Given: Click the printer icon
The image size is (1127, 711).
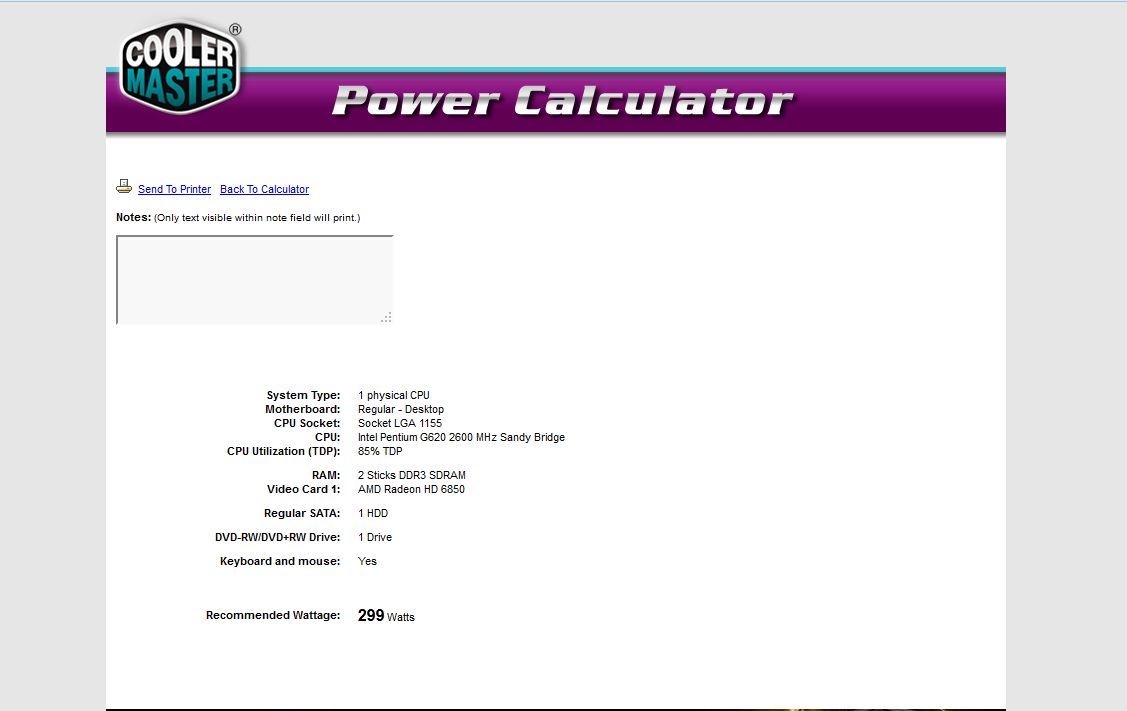Looking at the screenshot, I should tap(124, 187).
